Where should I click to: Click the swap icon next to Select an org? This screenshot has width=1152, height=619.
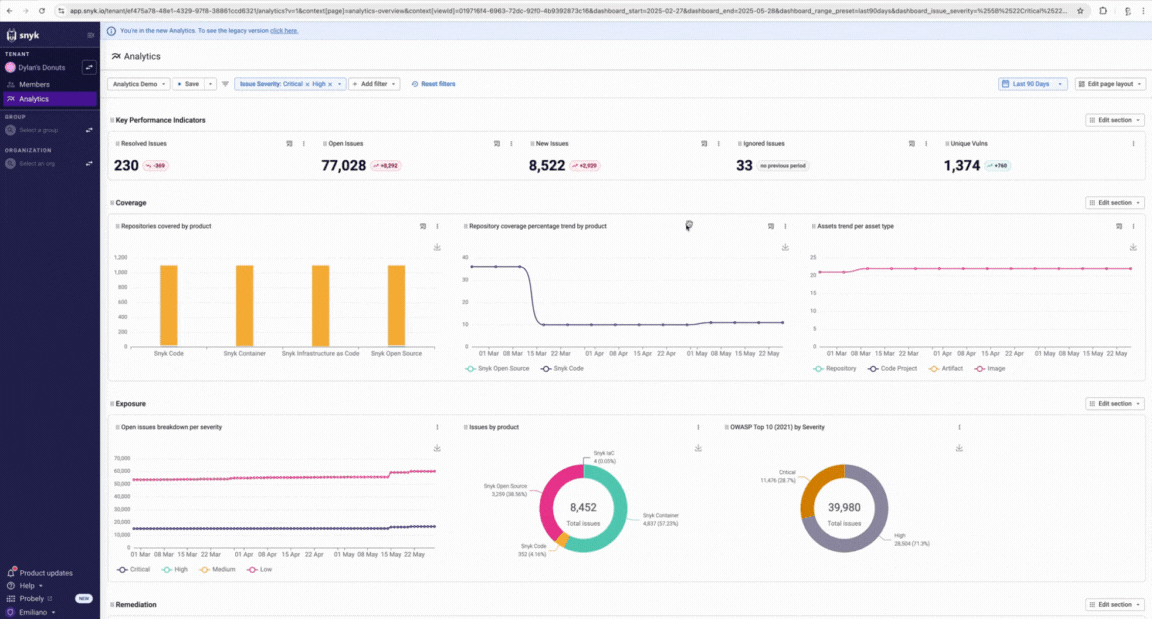(89, 164)
